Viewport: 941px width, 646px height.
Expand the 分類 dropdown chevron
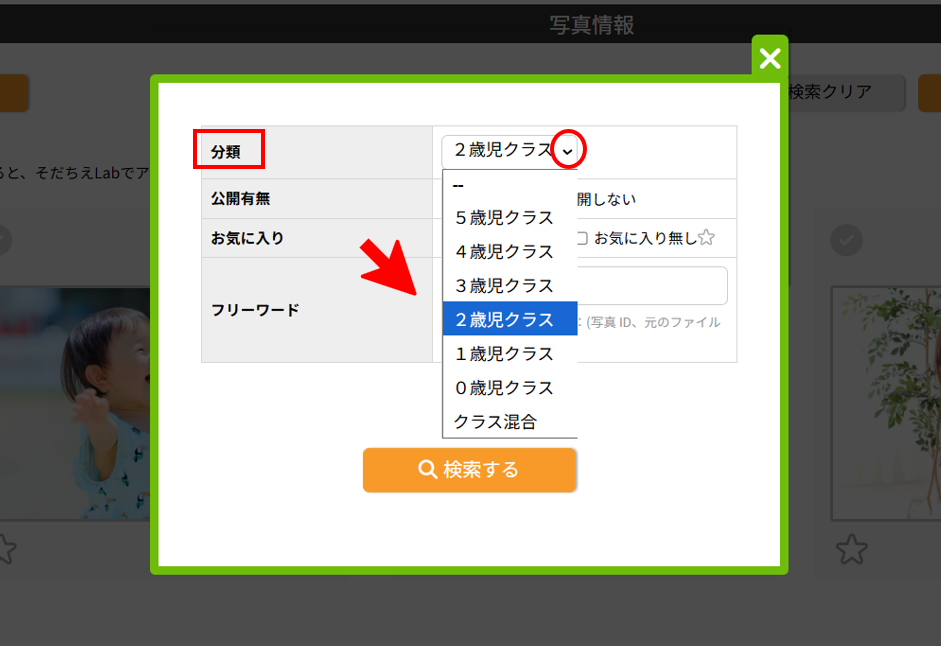coord(567,151)
